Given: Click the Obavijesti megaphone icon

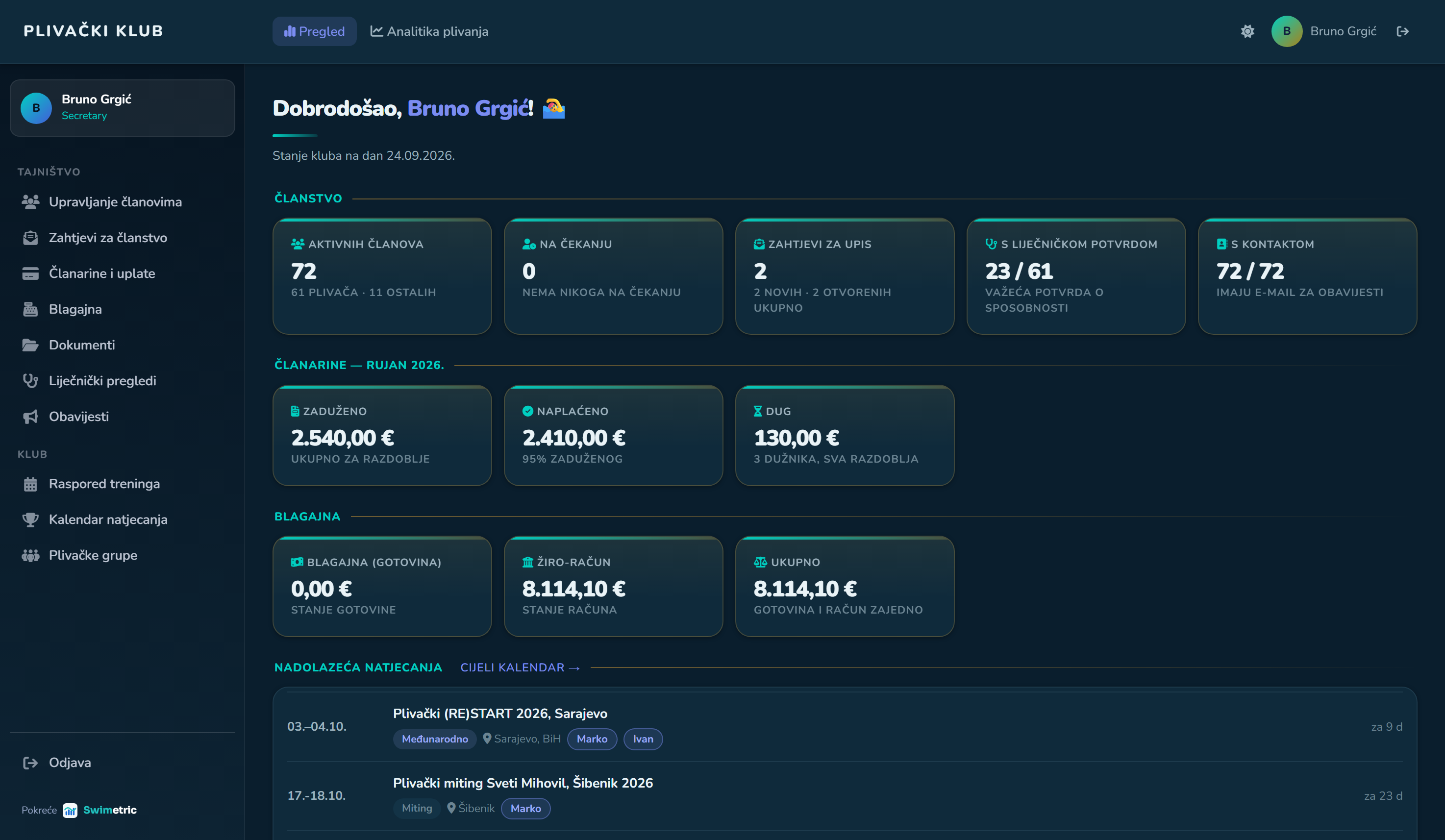Looking at the screenshot, I should click(x=30, y=416).
